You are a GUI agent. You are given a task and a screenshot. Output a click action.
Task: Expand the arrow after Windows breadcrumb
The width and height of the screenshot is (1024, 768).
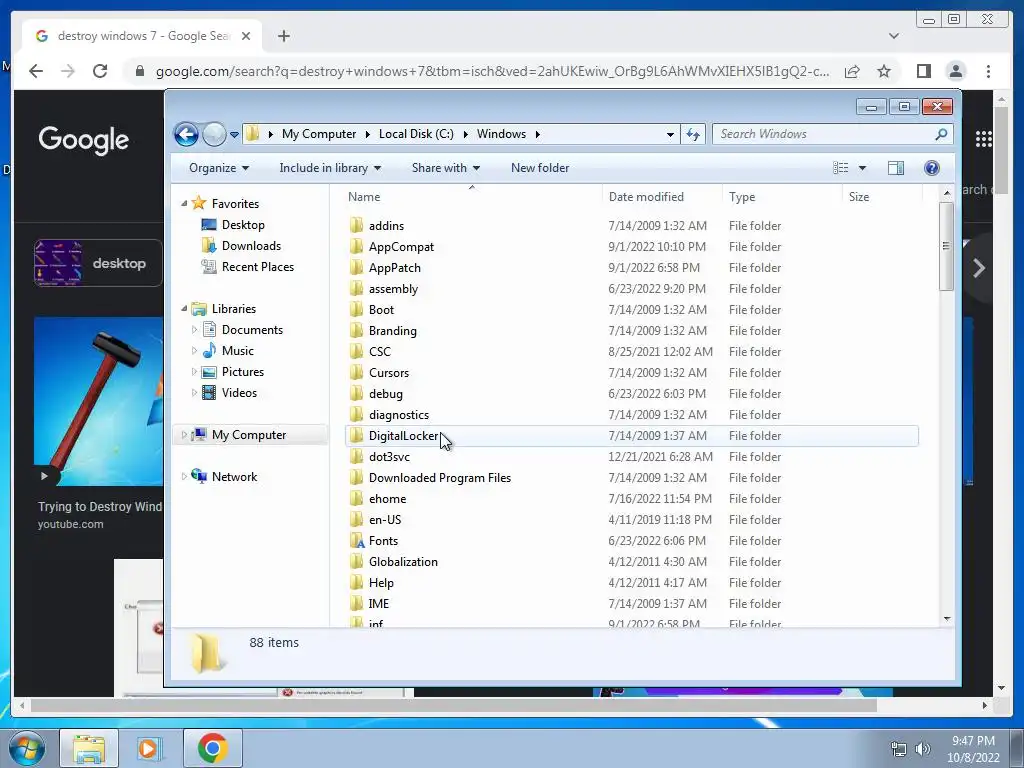(x=537, y=135)
